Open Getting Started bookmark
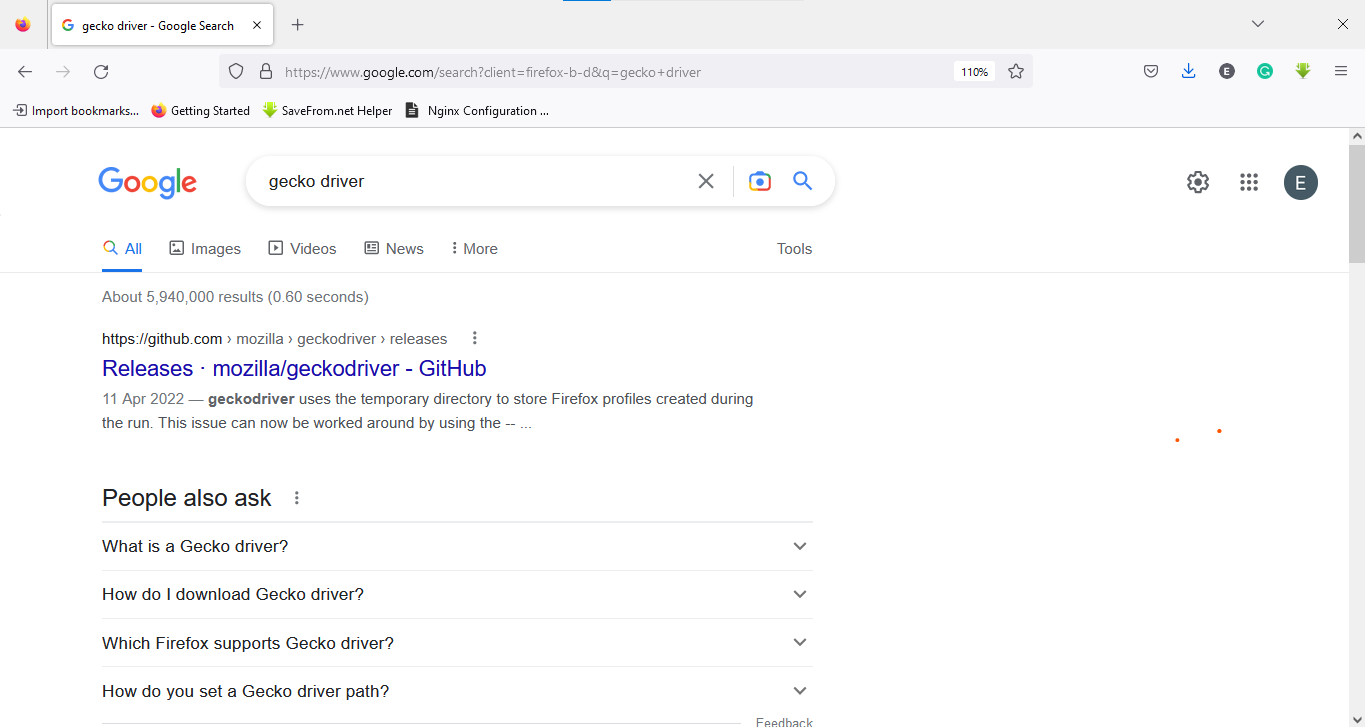This screenshot has height=727, width=1365. click(201, 111)
